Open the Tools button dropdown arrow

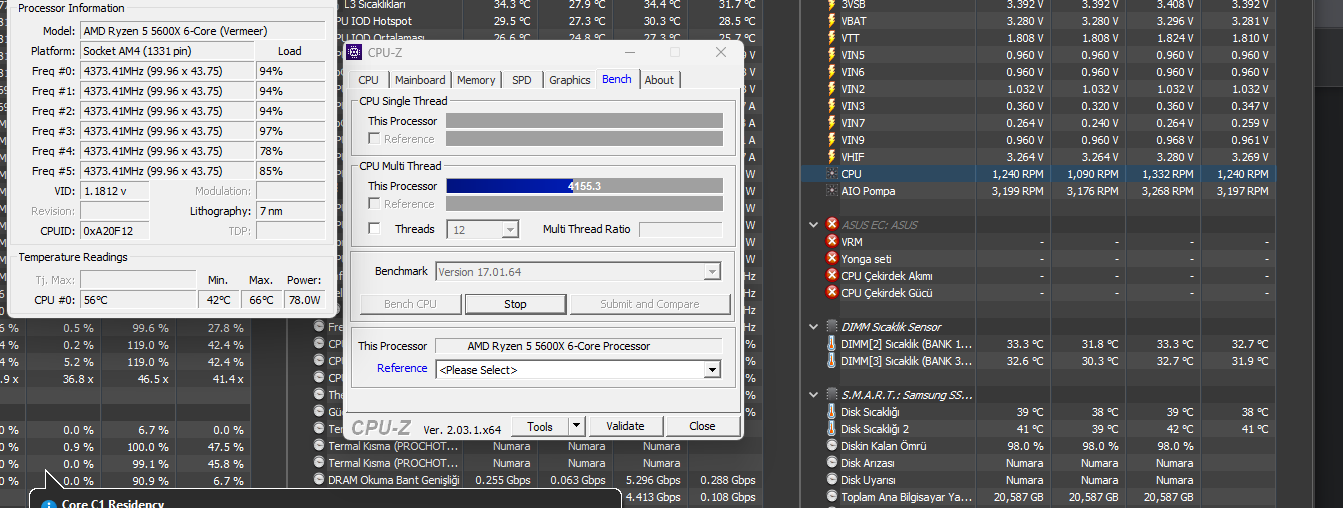click(575, 426)
